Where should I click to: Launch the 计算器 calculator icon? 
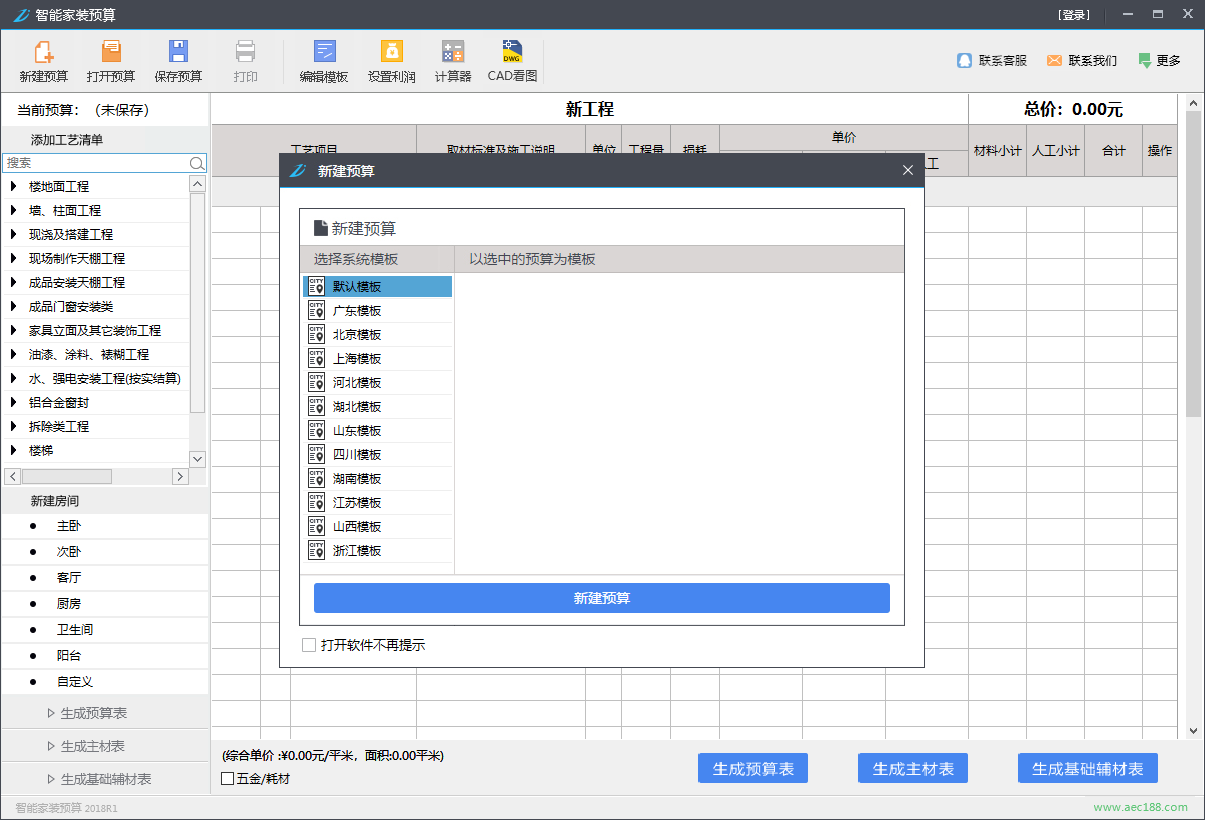453,52
